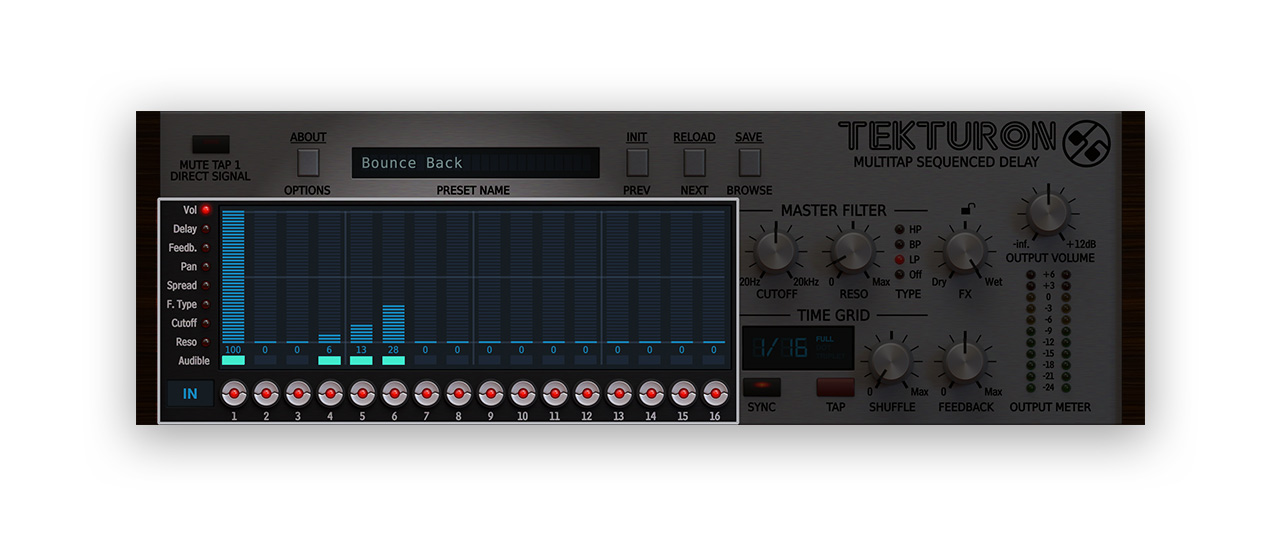Toggle Audible cell for tap 4
This screenshot has height=536, width=1280.
[329, 361]
